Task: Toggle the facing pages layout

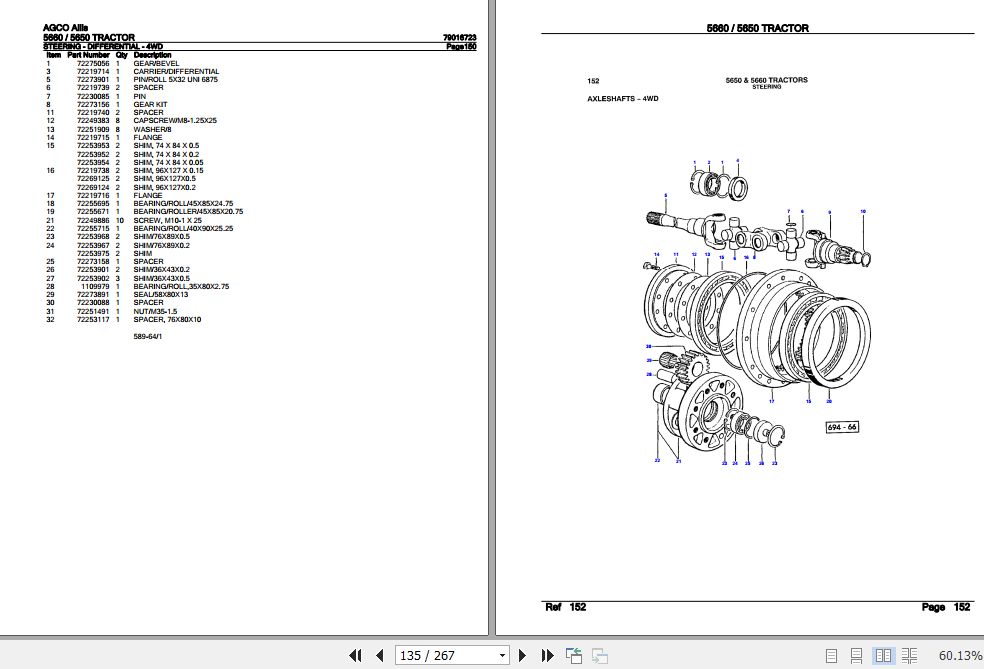Action: (x=884, y=655)
